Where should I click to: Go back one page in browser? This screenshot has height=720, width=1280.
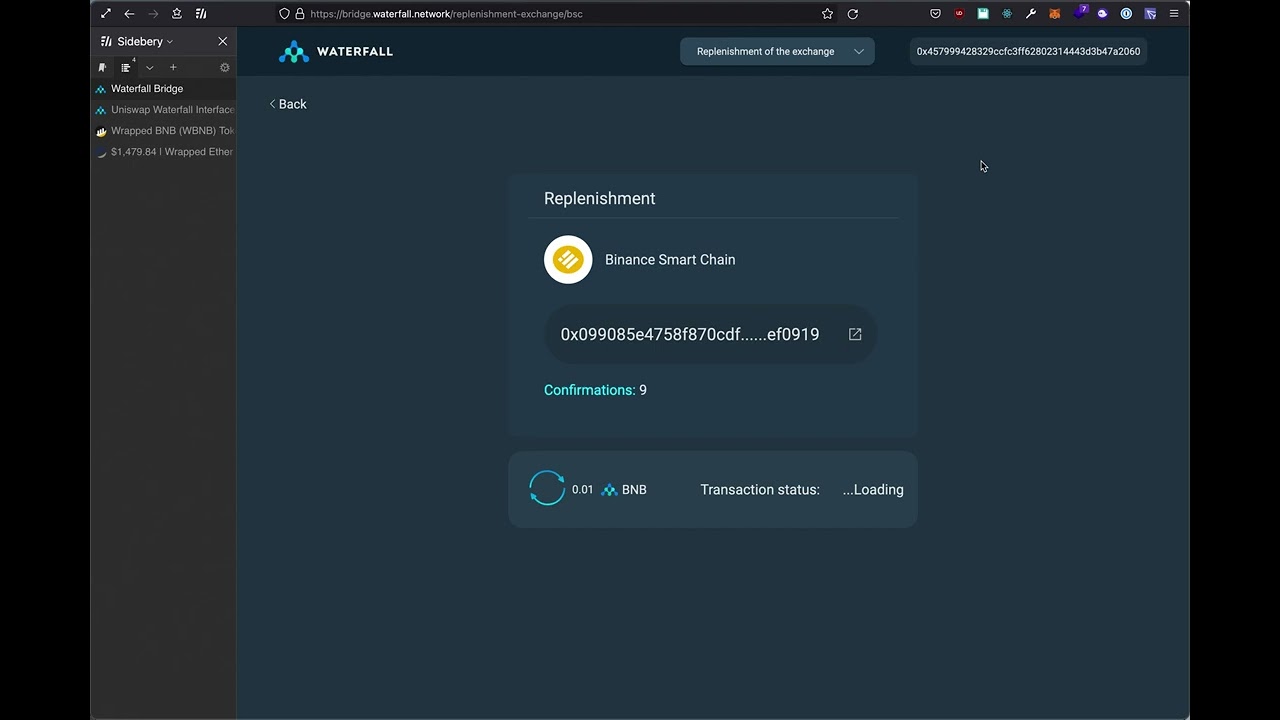[129, 14]
